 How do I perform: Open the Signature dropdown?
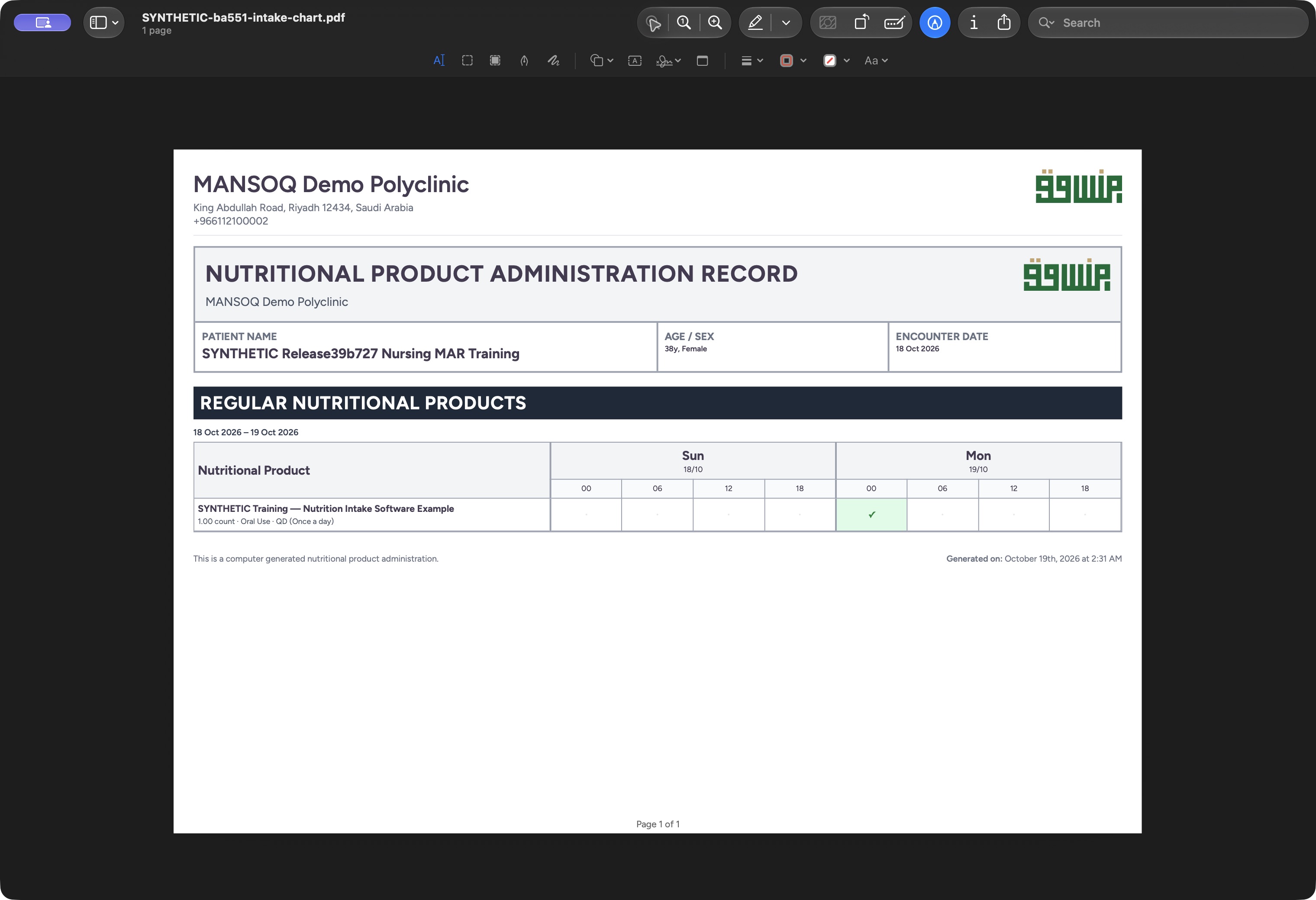[668, 61]
